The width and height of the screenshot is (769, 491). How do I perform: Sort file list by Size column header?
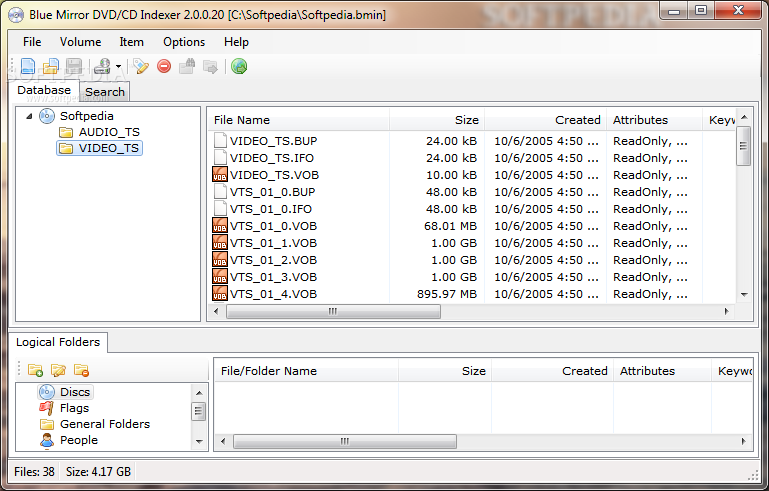click(x=437, y=120)
